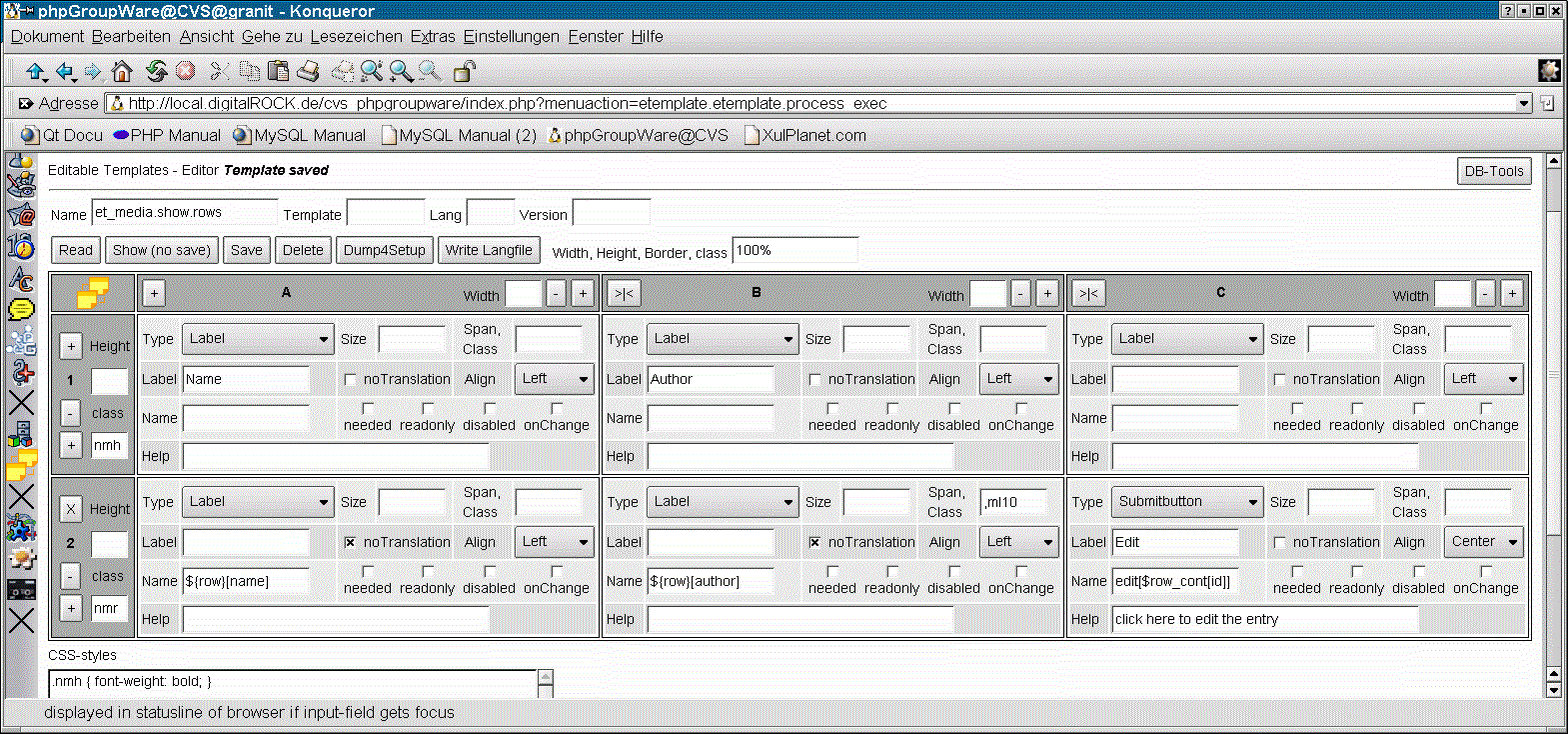The image size is (1568, 734).
Task: Open the colored toy blocks sidebar icon
Action: tap(21, 434)
